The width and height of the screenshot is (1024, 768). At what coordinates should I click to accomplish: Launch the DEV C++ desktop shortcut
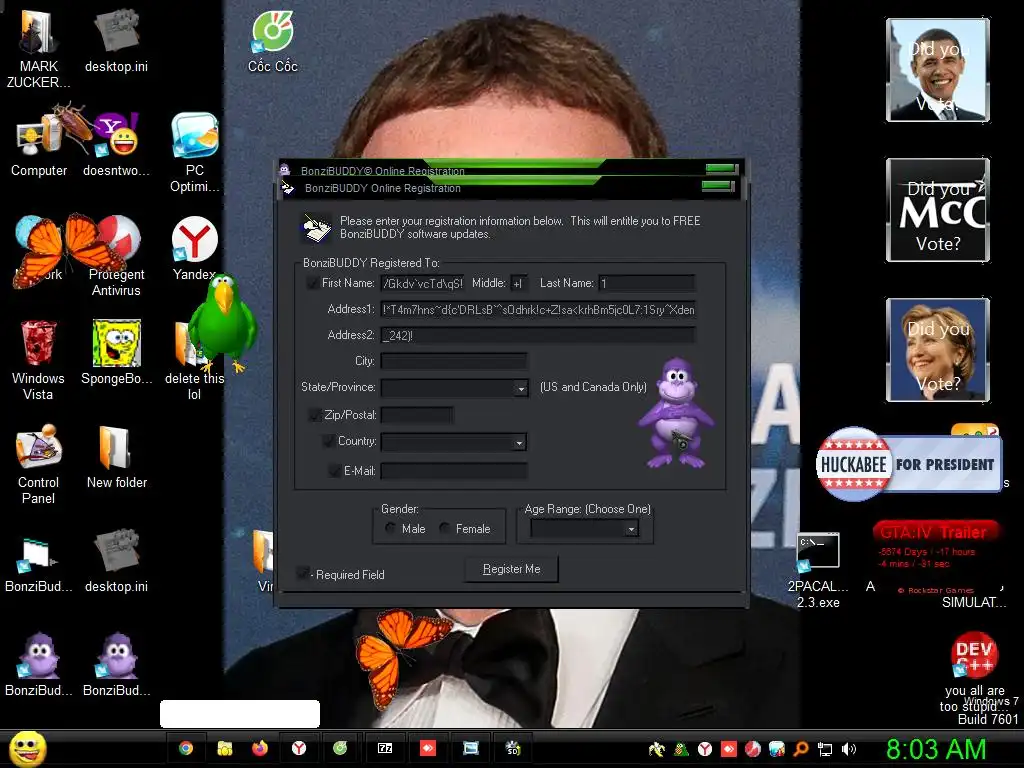pos(973,654)
